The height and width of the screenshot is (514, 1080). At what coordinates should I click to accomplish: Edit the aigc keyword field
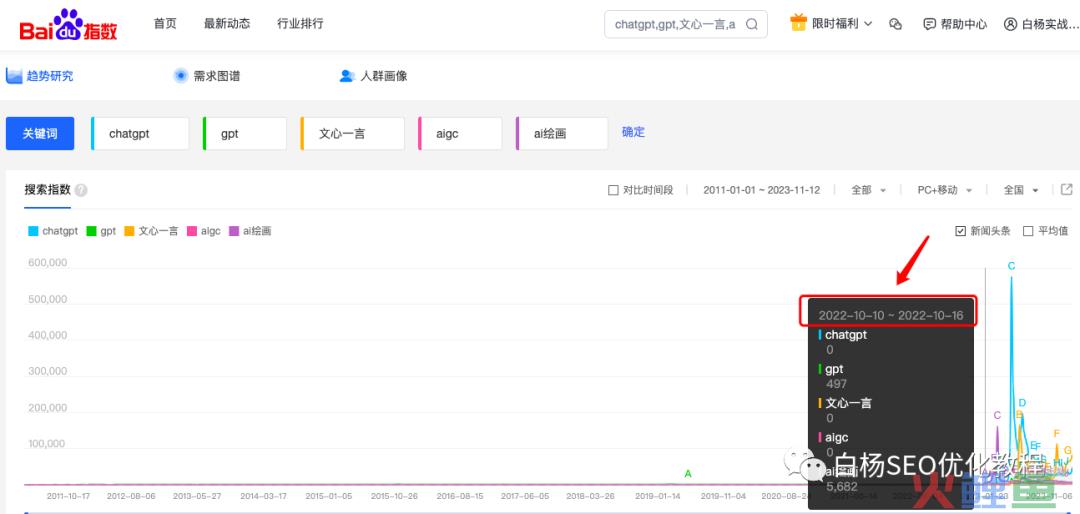459,134
